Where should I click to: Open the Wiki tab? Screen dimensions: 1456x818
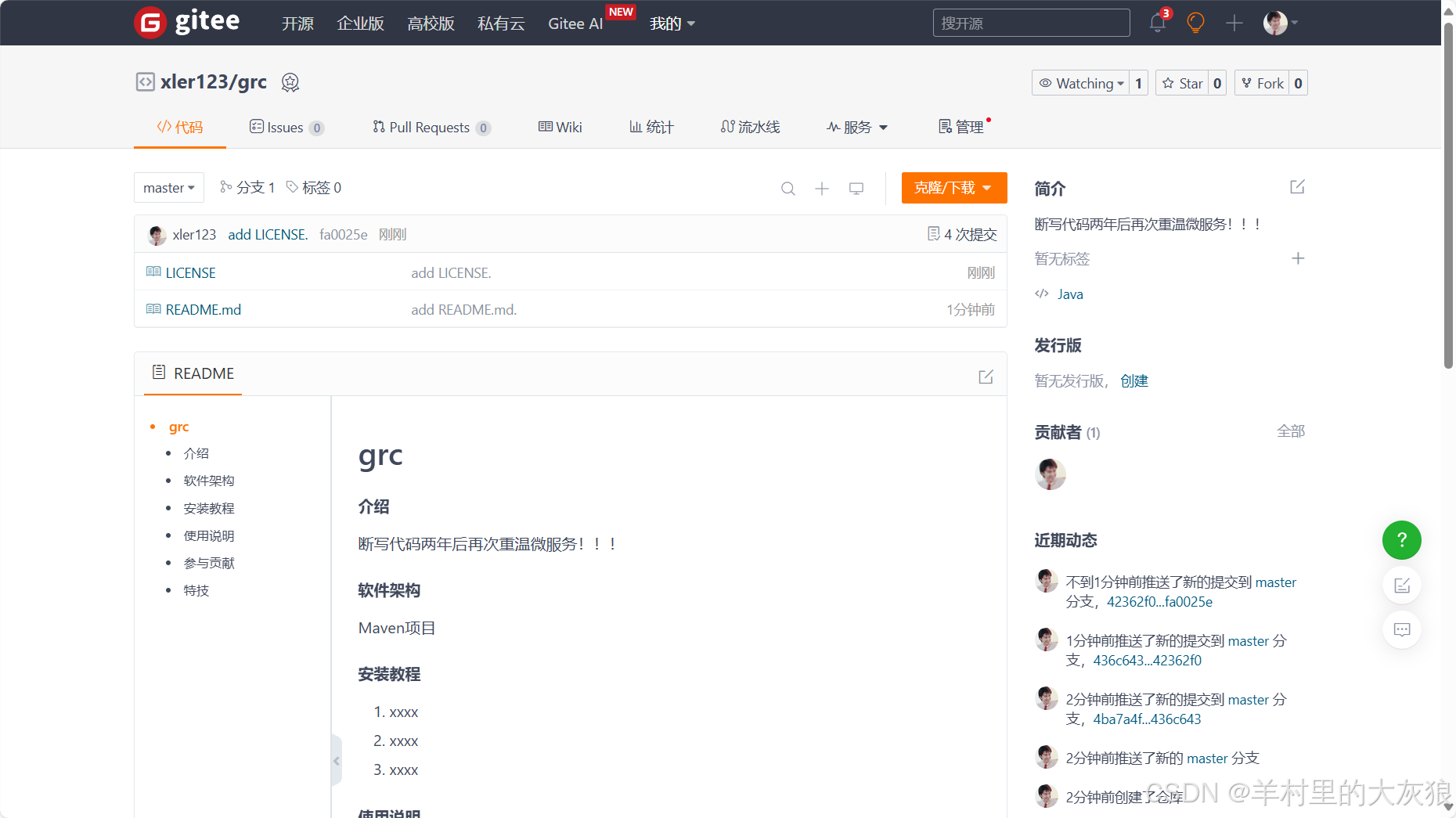pyautogui.click(x=560, y=127)
